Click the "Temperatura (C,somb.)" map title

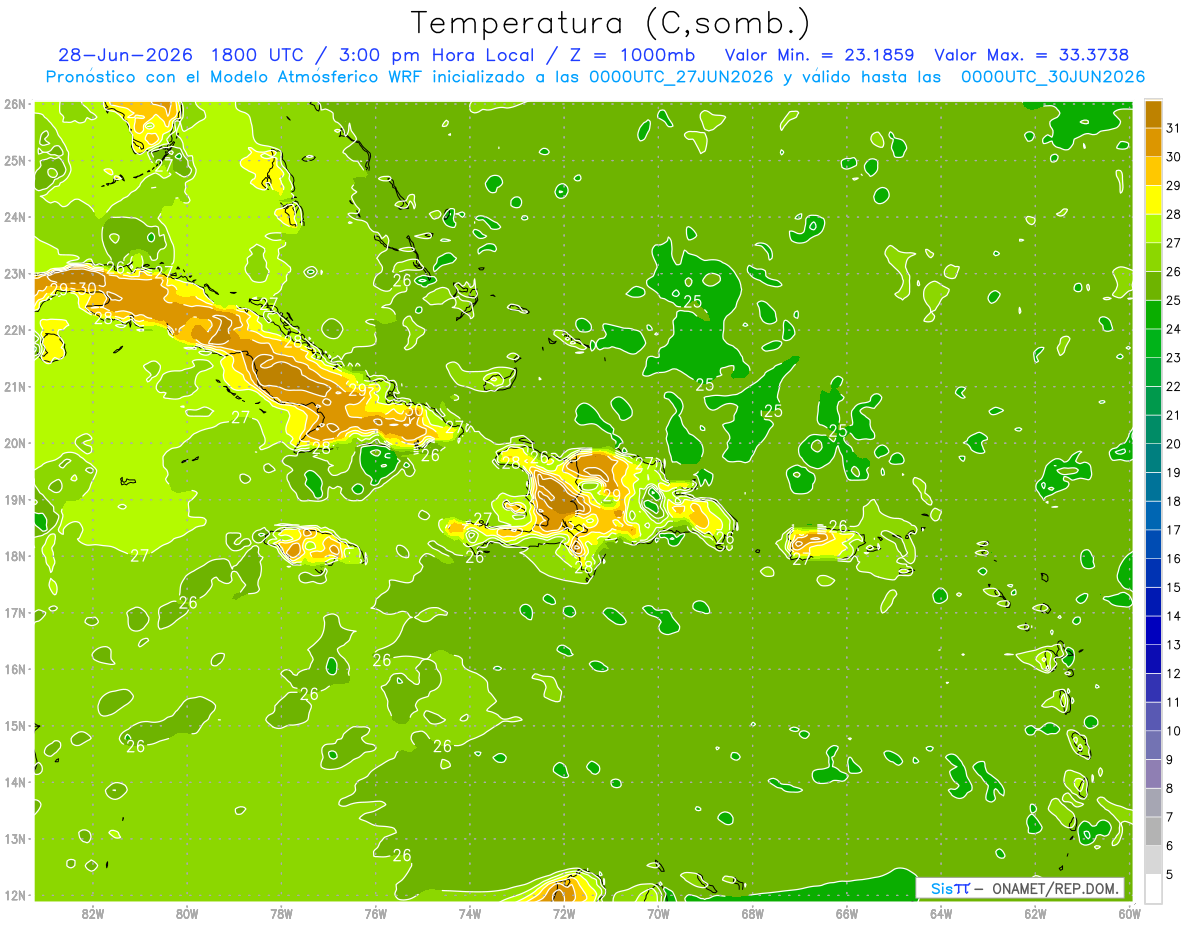pos(610,23)
